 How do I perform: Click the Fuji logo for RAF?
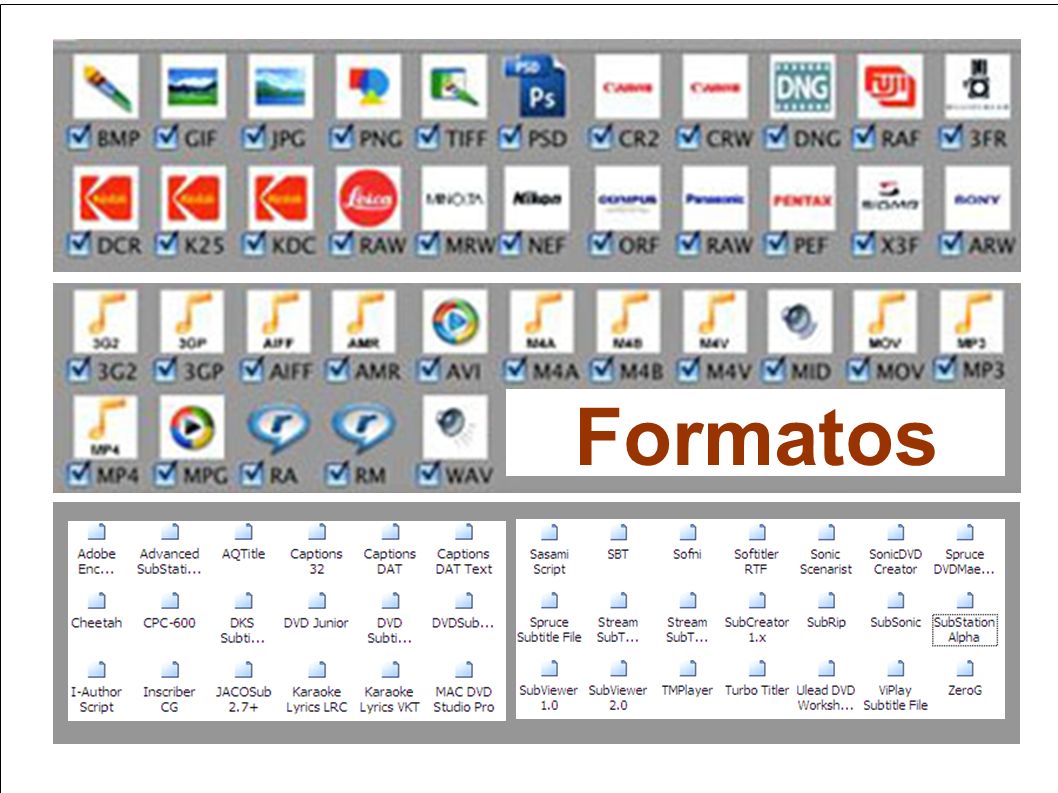click(x=890, y=87)
